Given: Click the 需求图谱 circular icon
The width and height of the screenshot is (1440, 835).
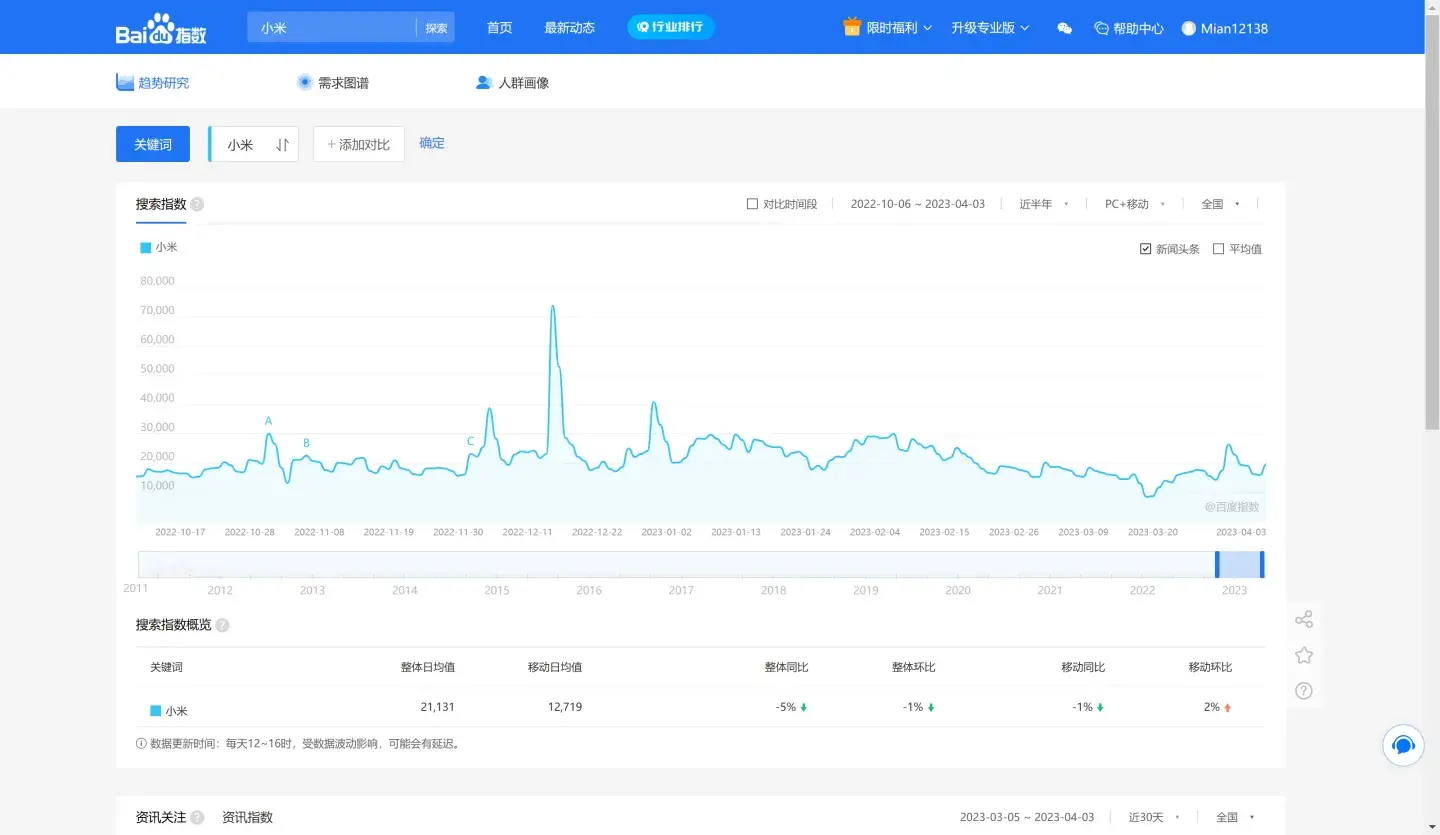Looking at the screenshot, I should [x=305, y=82].
